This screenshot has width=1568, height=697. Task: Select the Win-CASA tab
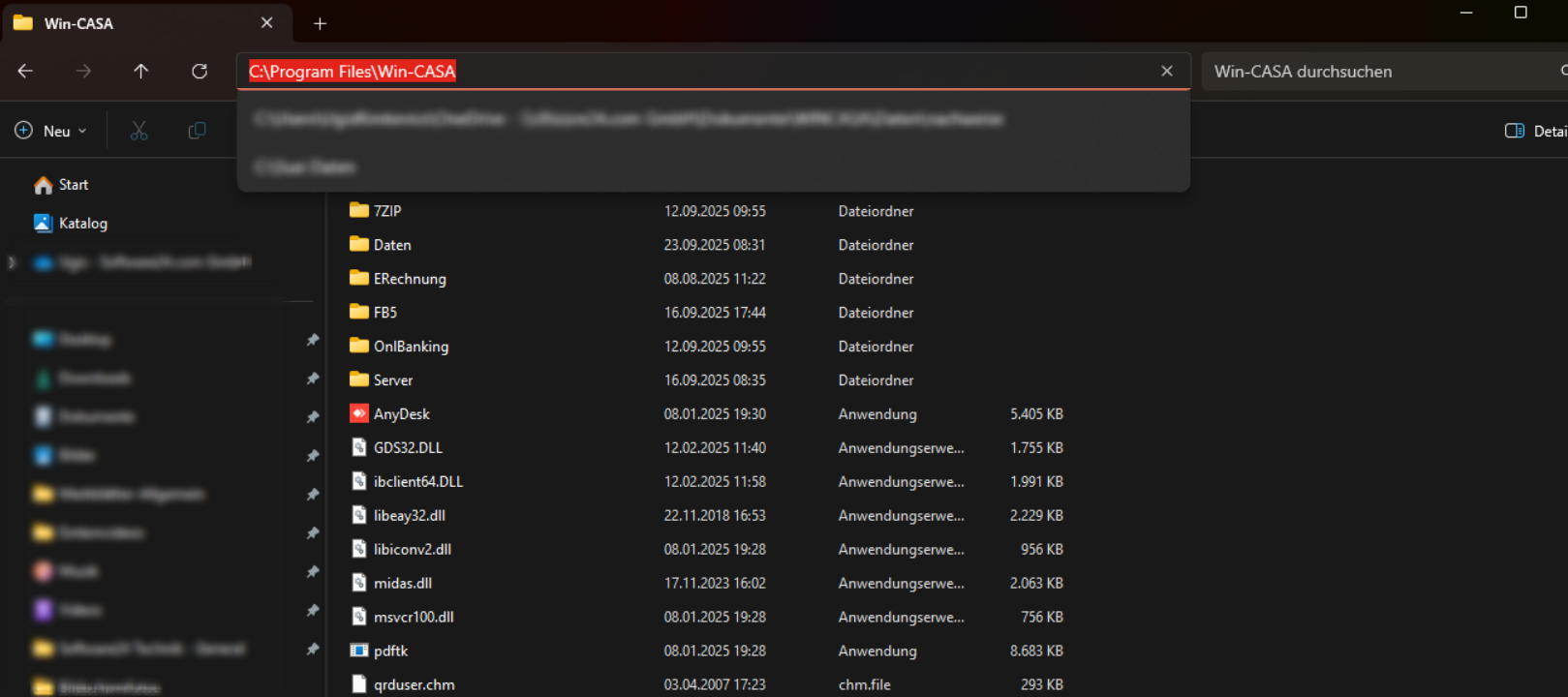click(x=145, y=22)
